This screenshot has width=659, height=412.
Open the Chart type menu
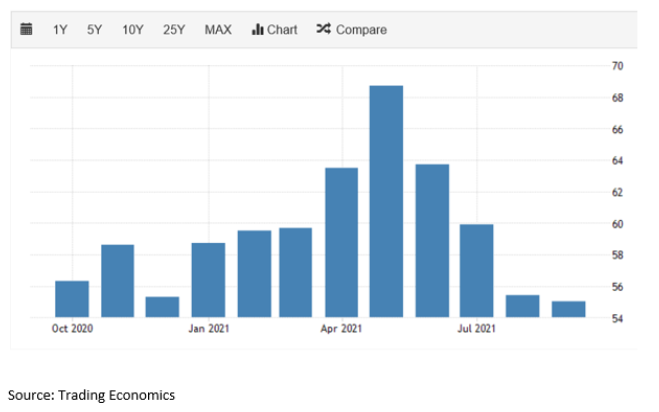click(x=274, y=29)
